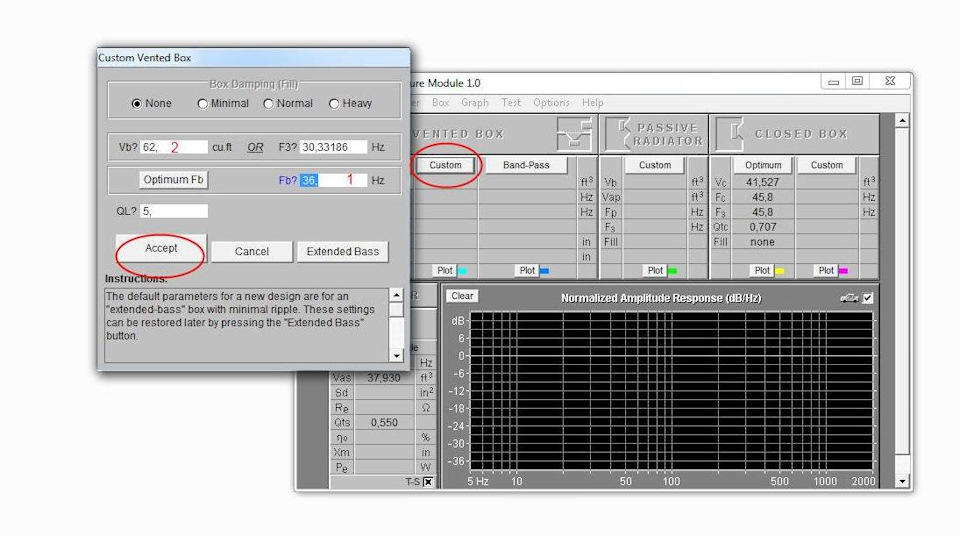
Task: Click the Closed Box speaker icon
Action: click(730, 134)
